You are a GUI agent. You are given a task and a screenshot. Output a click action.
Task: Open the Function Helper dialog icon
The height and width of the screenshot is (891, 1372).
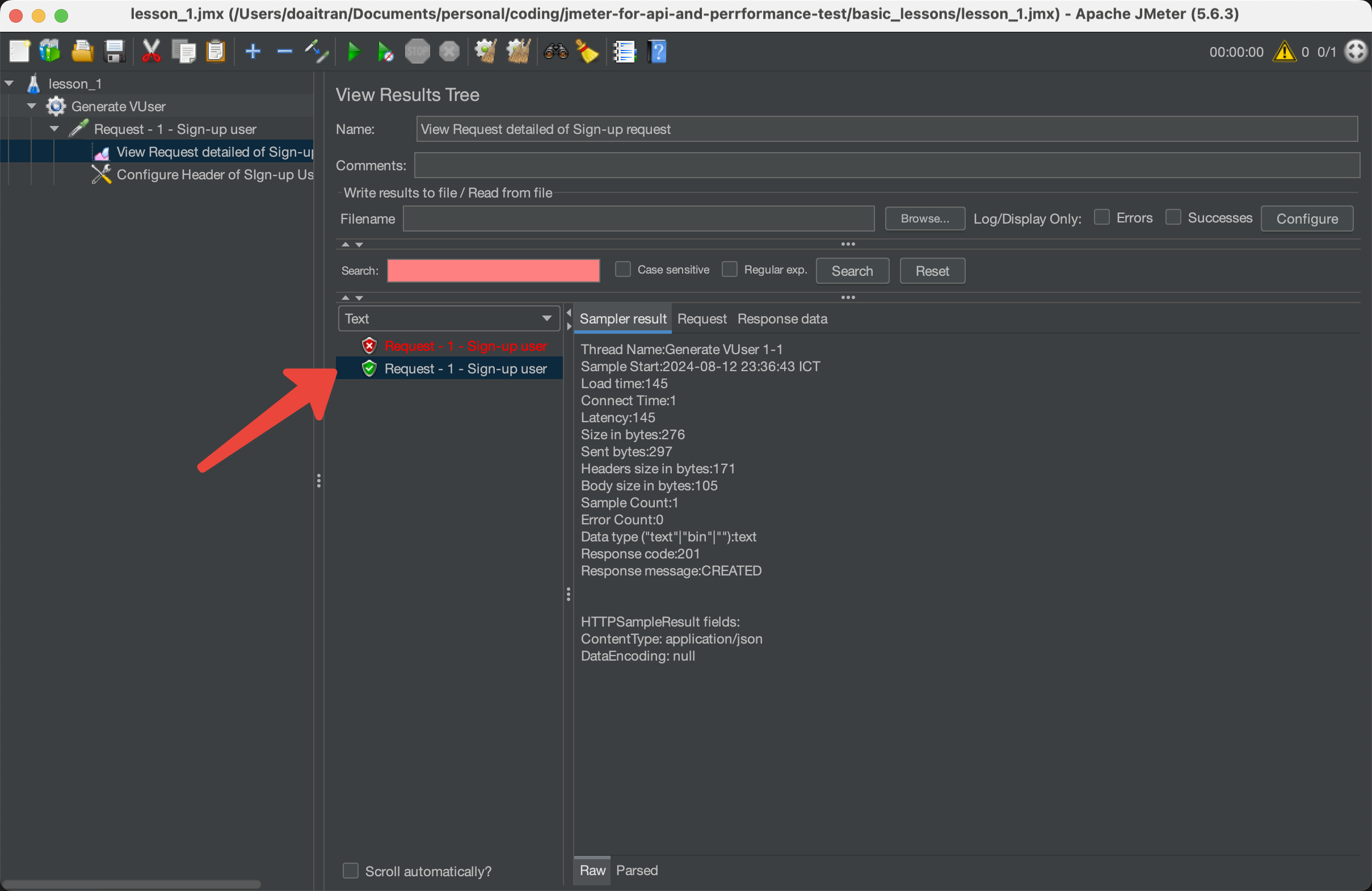[x=624, y=52]
